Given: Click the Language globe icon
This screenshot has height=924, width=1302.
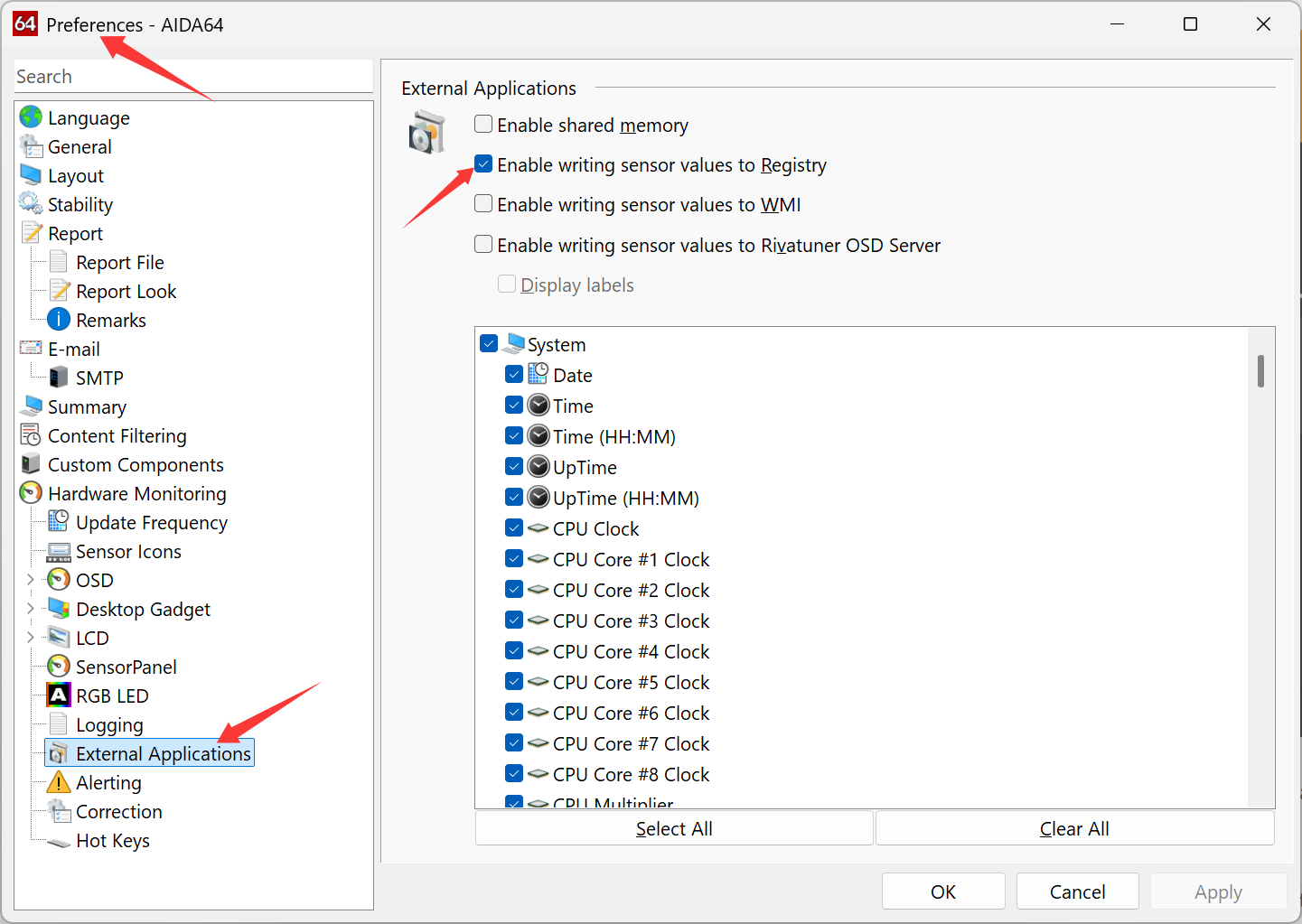Looking at the screenshot, I should click(x=31, y=117).
